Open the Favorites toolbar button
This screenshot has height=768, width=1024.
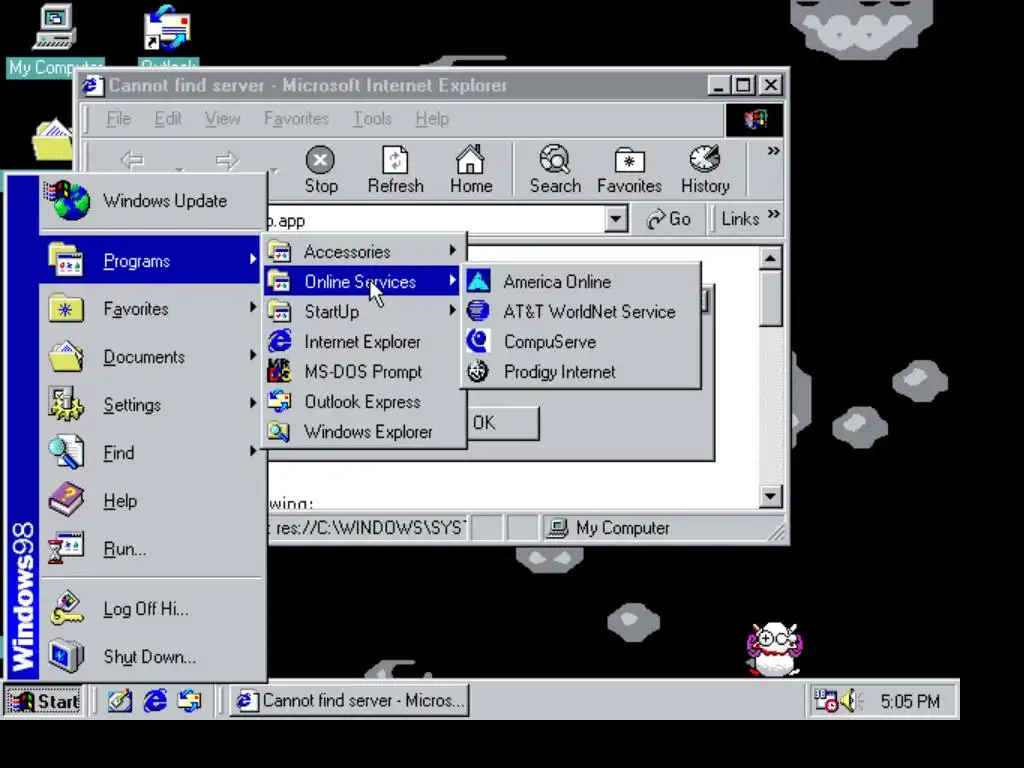tap(630, 170)
